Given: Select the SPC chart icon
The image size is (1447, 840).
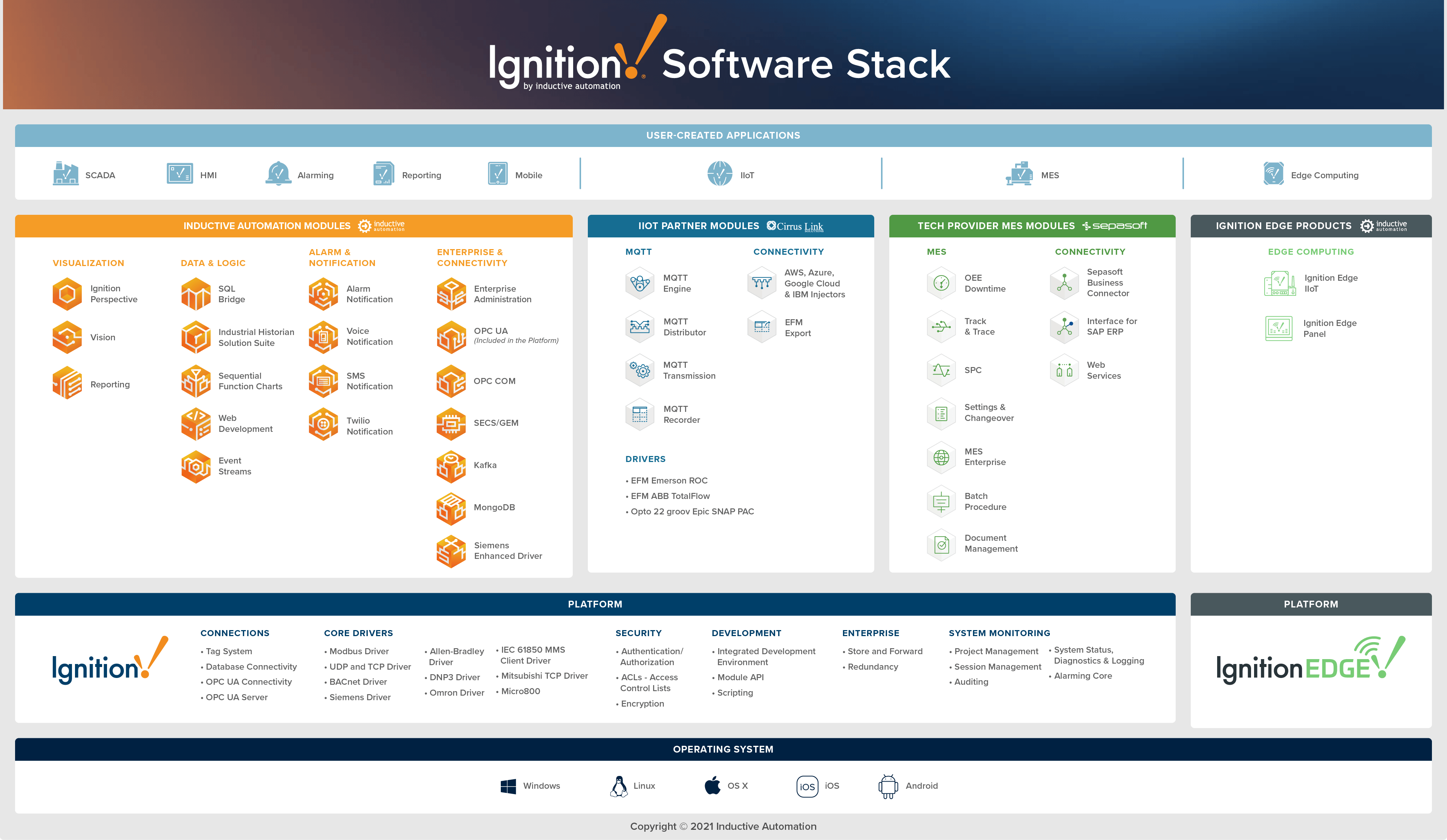Looking at the screenshot, I should (x=941, y=370).
